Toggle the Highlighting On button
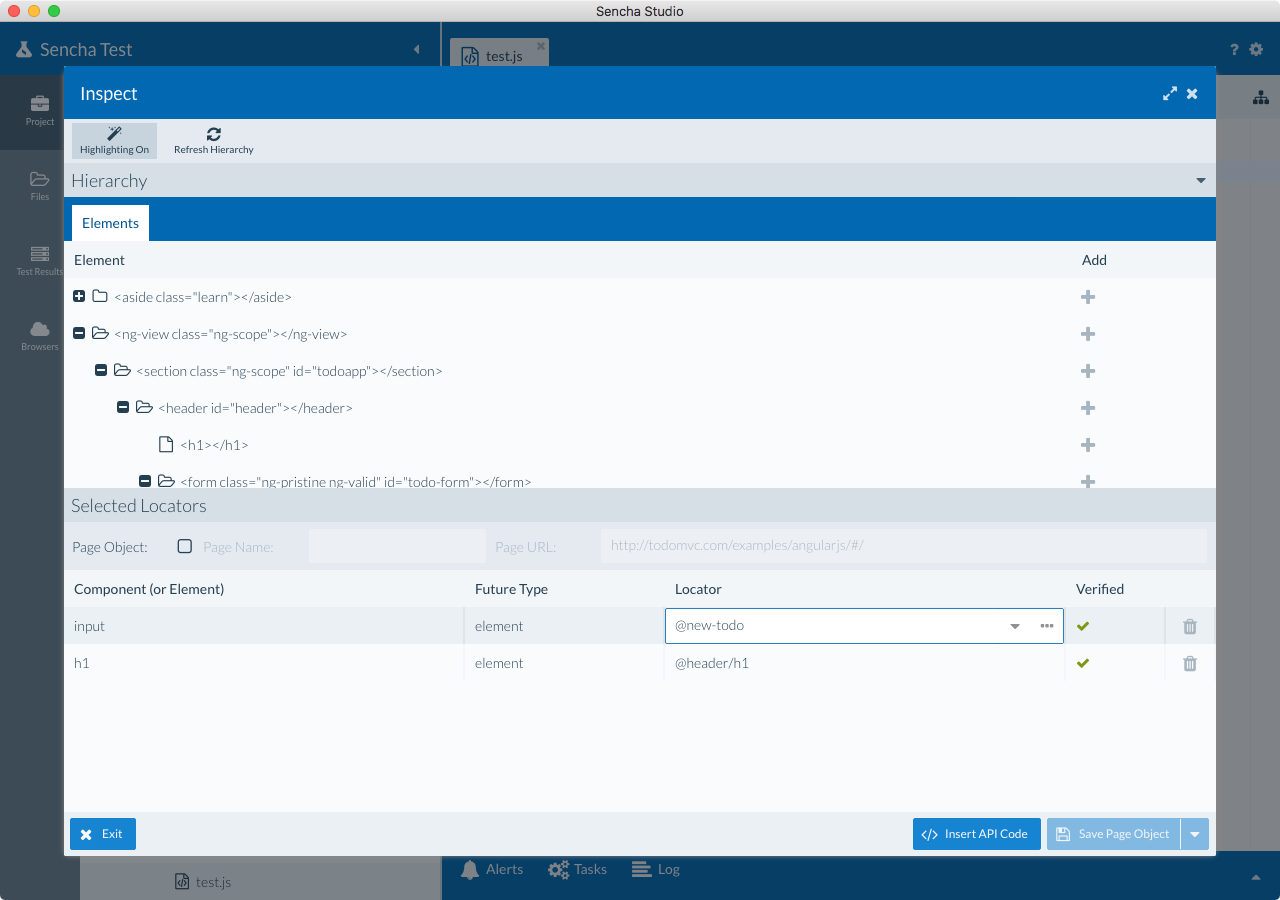This screenshot has width=1280, height=900. pos(114,141)
